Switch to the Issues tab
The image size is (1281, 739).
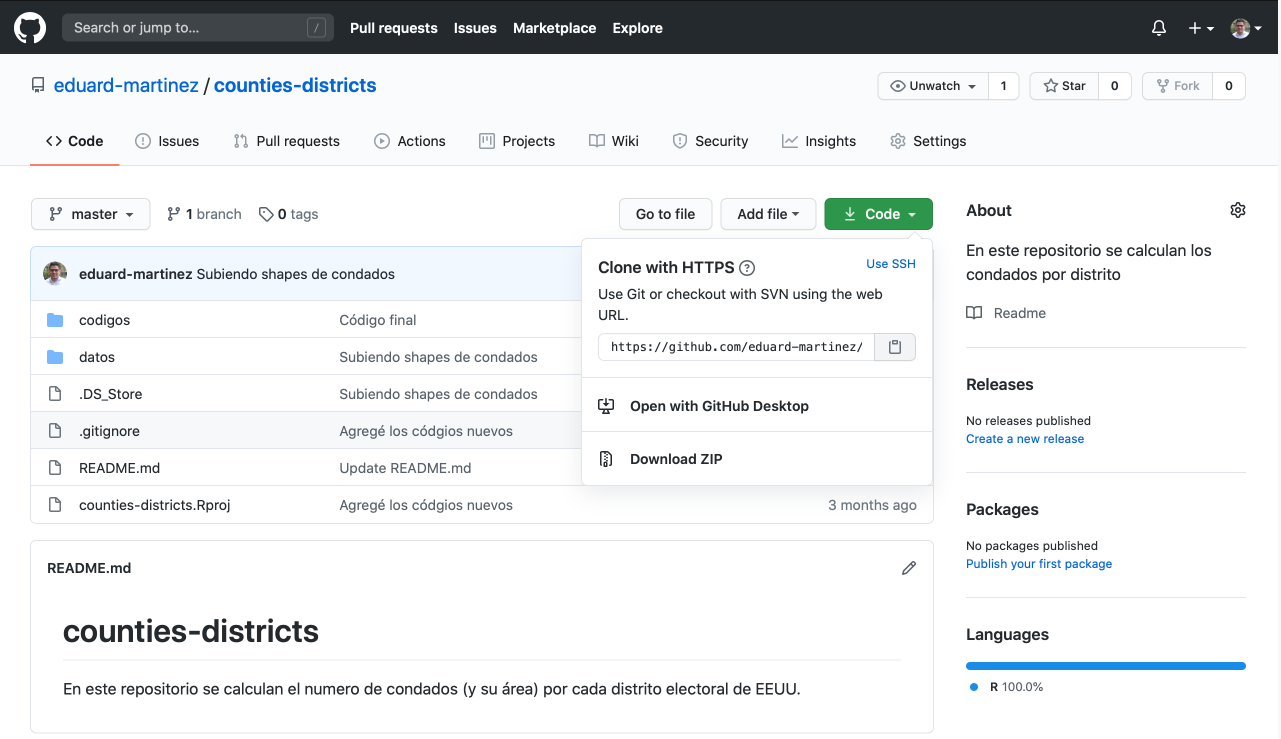pyautogui.click(x=167, y=141)
